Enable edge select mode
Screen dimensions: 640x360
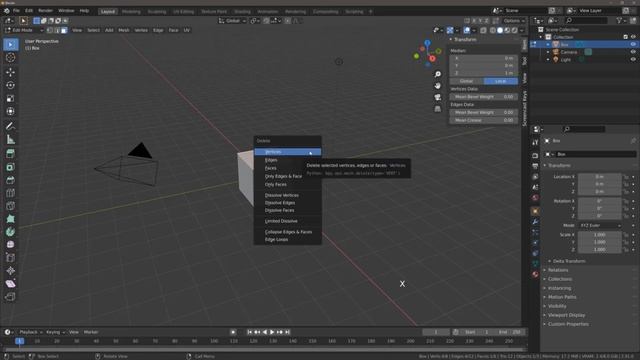coord(57,30)
